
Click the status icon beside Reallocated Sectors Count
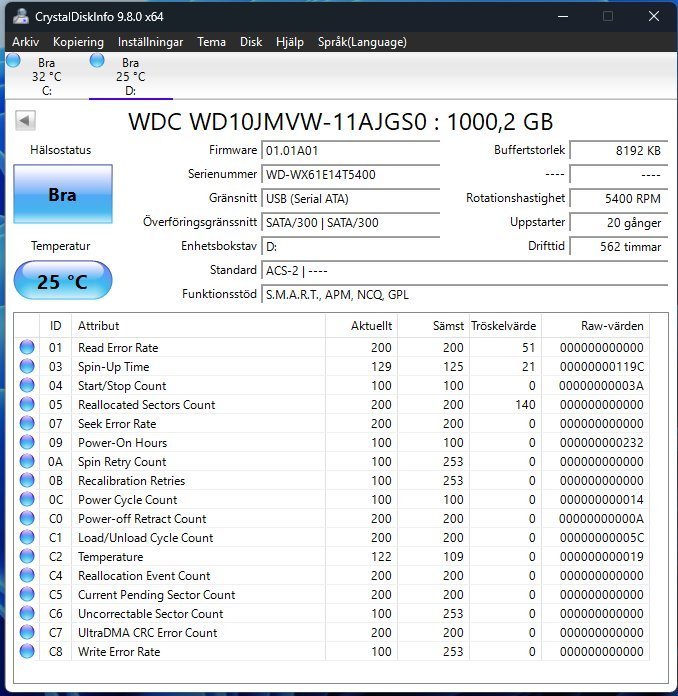tap(26, 405)
